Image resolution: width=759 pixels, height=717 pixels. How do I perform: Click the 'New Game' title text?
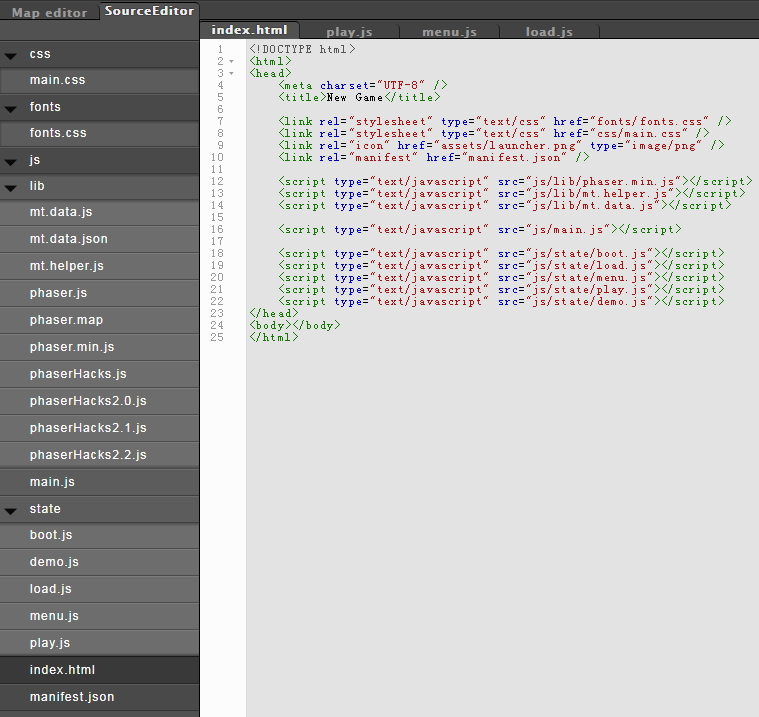point(355,98)
